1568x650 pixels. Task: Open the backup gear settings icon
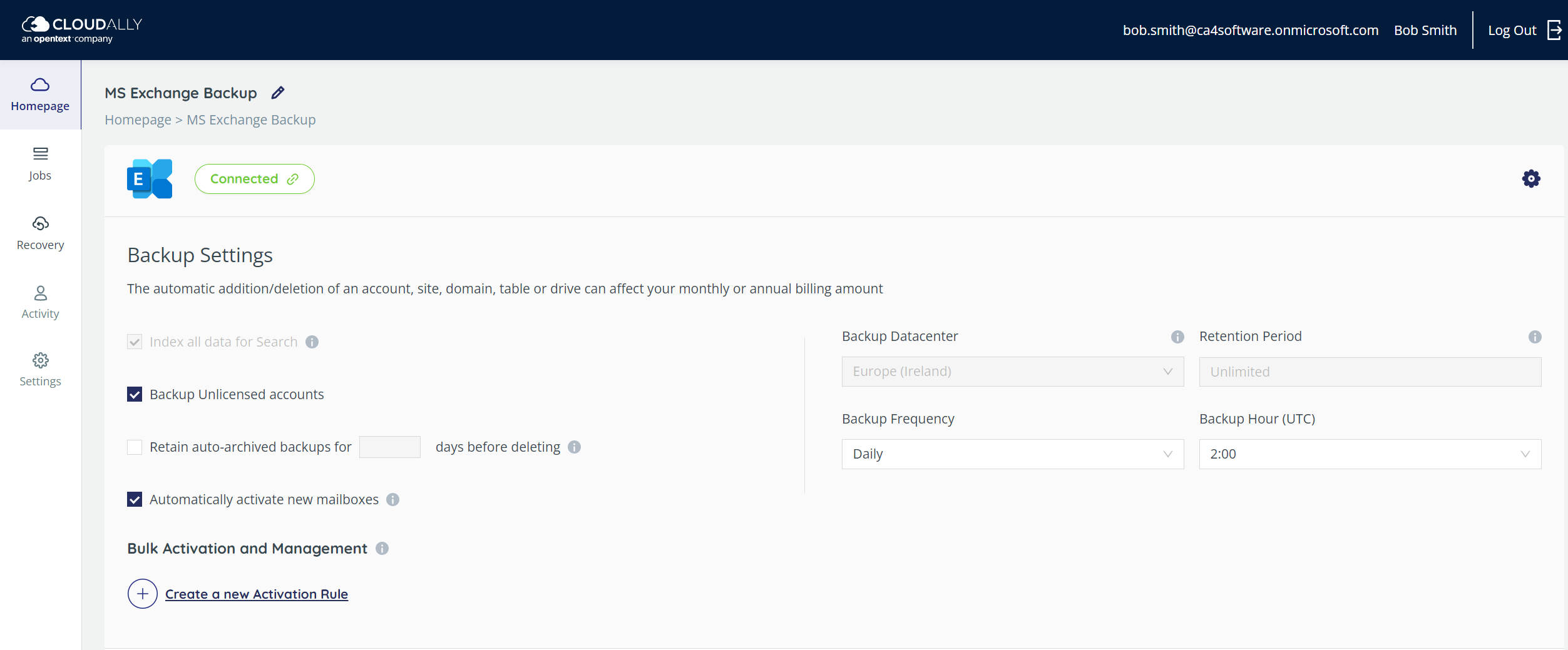(1531, 179)
